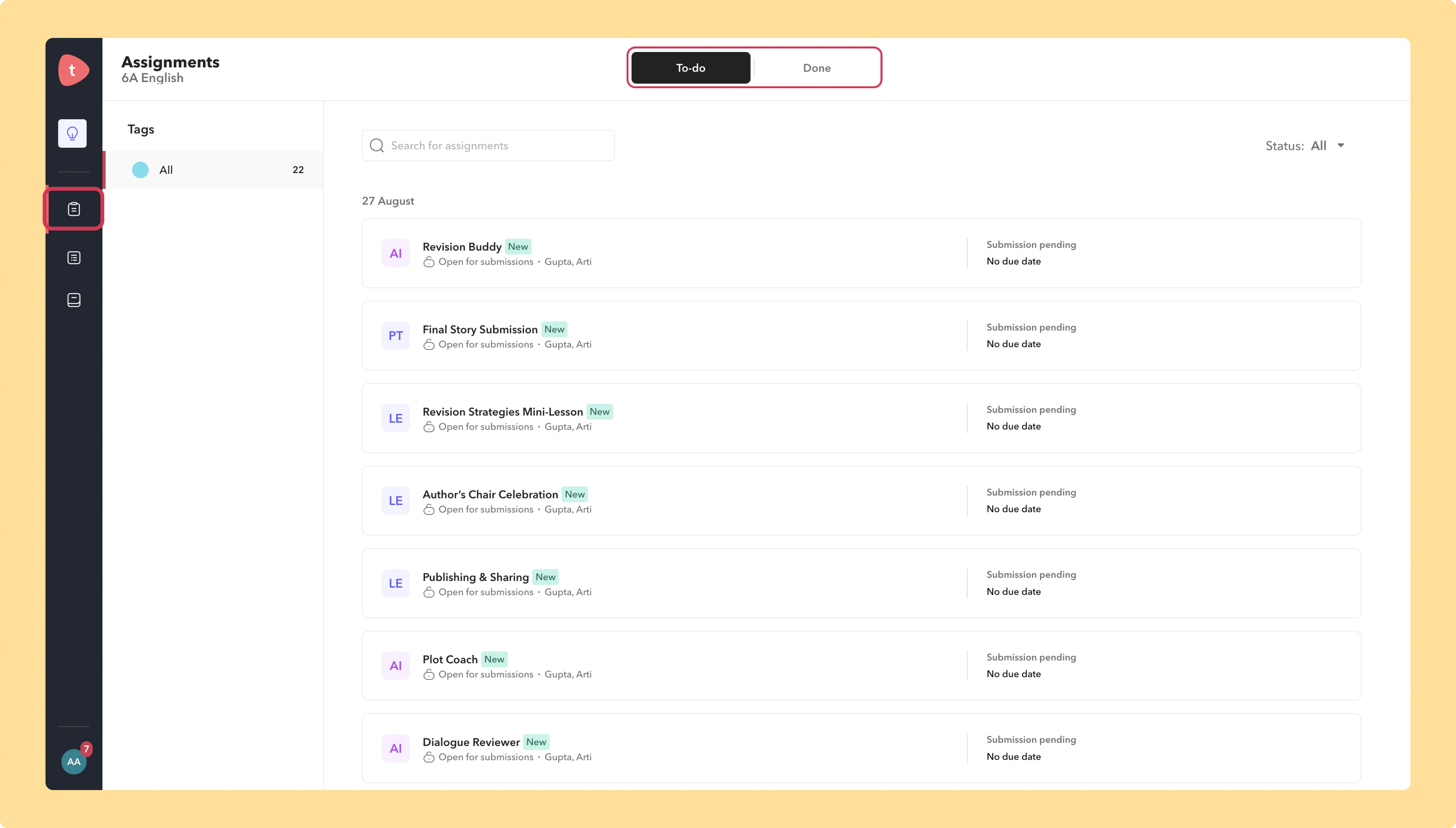Image resolution: width=1456 pixels, height=828 pixels.
Task: Click the notification badge showing 7
Action: click(86, 749)
